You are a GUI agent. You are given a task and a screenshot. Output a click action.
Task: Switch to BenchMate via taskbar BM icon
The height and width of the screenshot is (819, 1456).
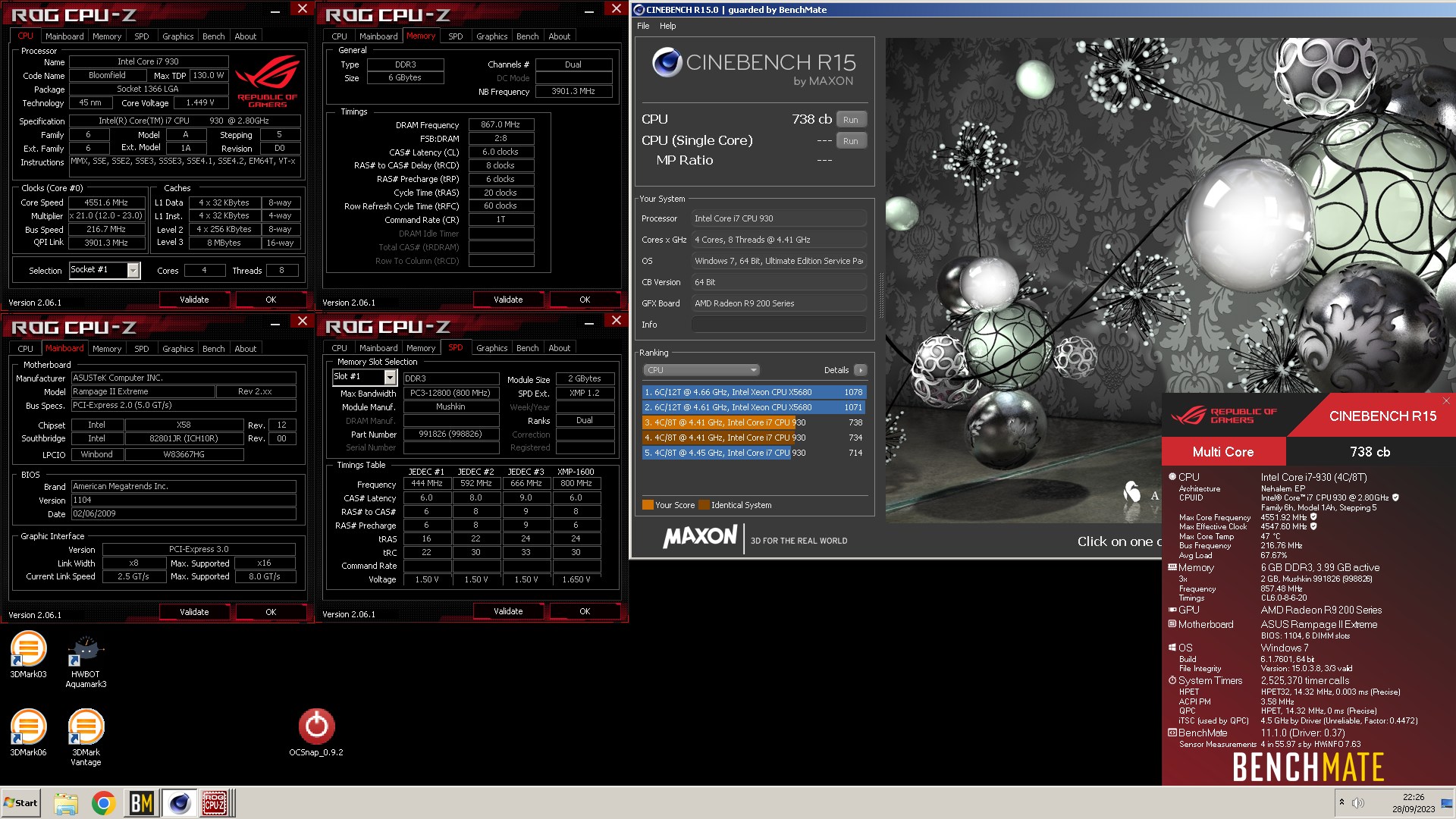(142, 803)
